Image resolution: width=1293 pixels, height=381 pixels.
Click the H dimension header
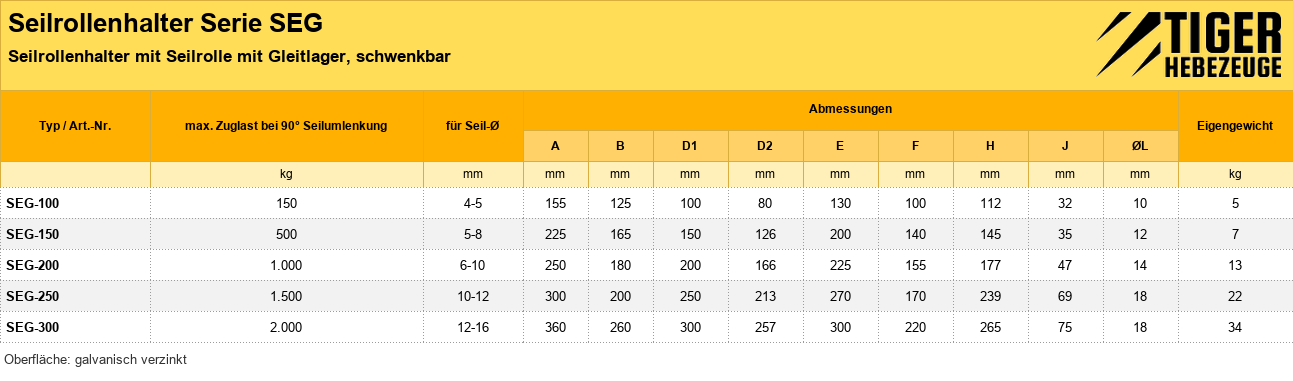click(x=990, y=146)
